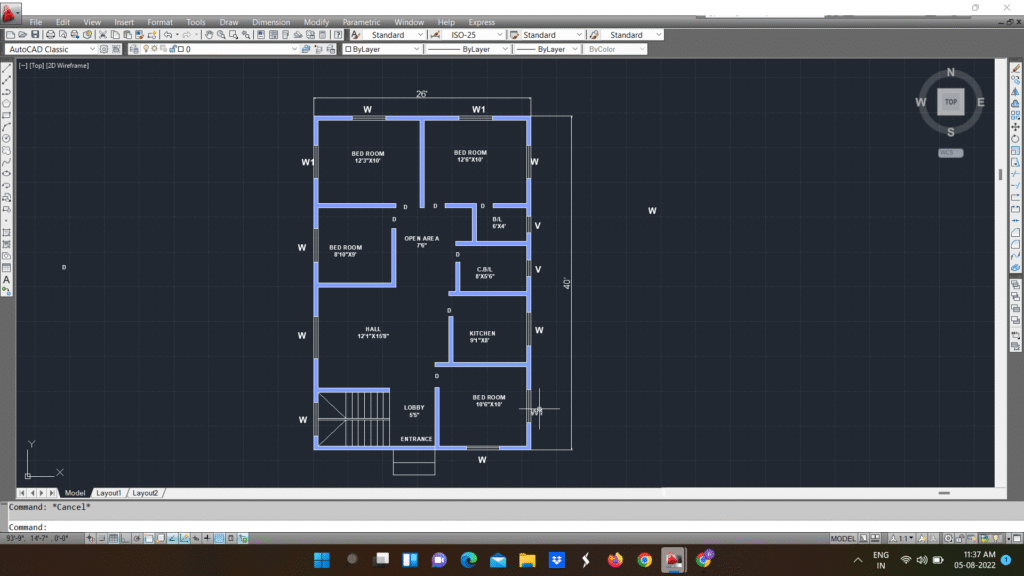
Task: Activate the Pan hand tool
Action: [x=209, y=35]
